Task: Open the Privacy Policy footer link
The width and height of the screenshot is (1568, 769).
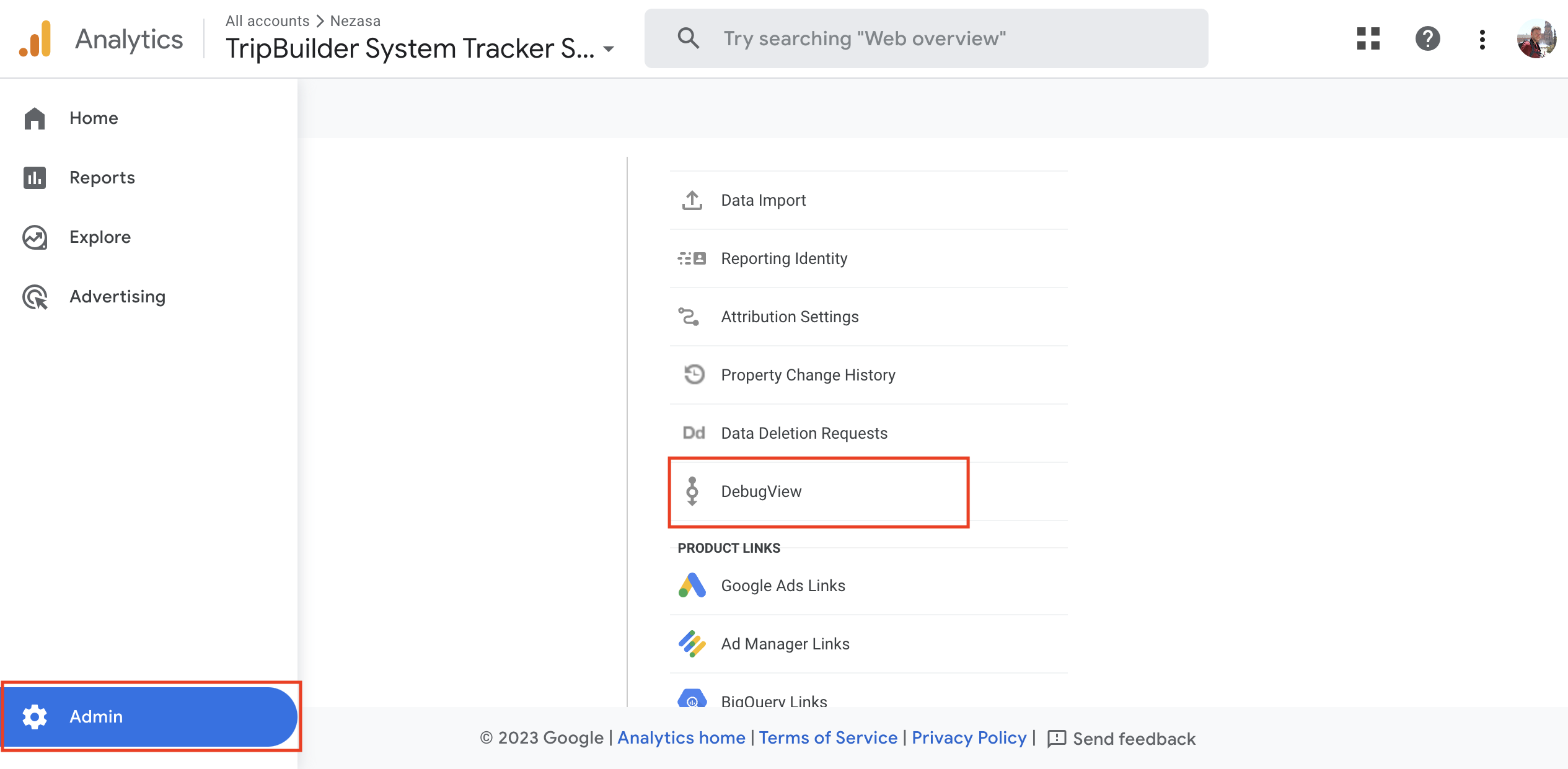Action: pyautogui.click(x=969, y=738)
